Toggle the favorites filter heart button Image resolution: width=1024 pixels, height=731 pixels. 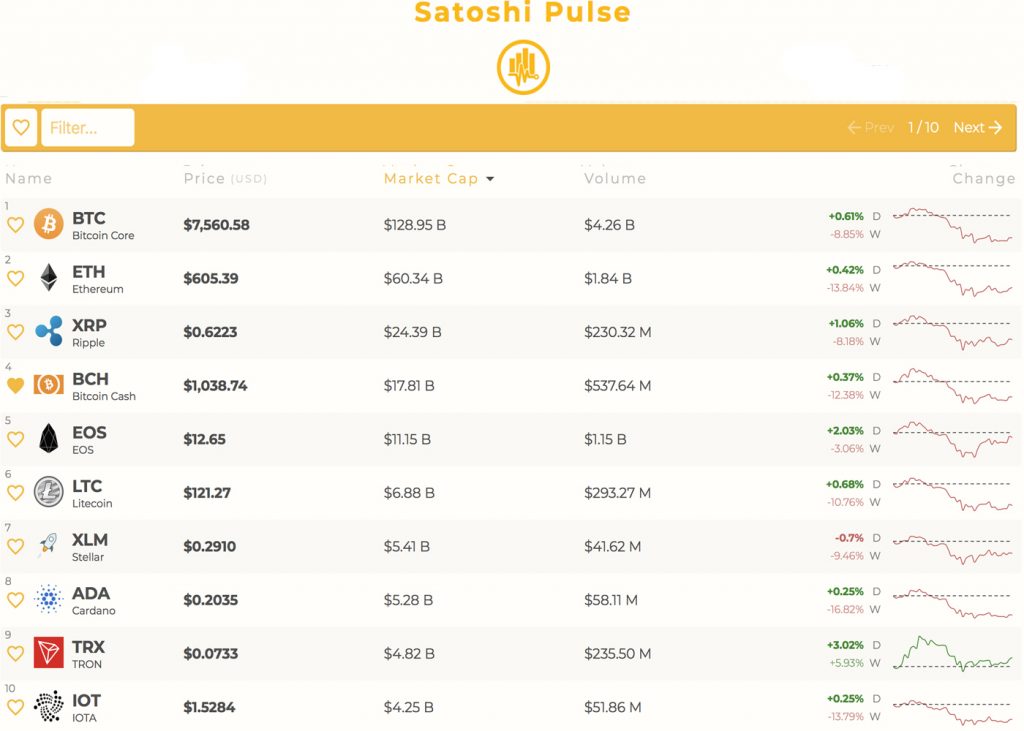click(21, 128)
